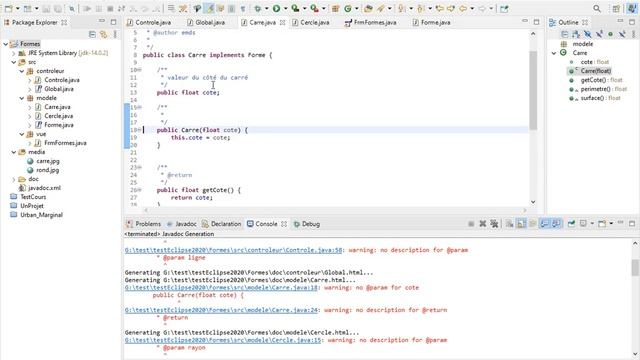The image size is (640, 360).
Task: Open the Controle.java:58 warning link
Action: [233, 250]
